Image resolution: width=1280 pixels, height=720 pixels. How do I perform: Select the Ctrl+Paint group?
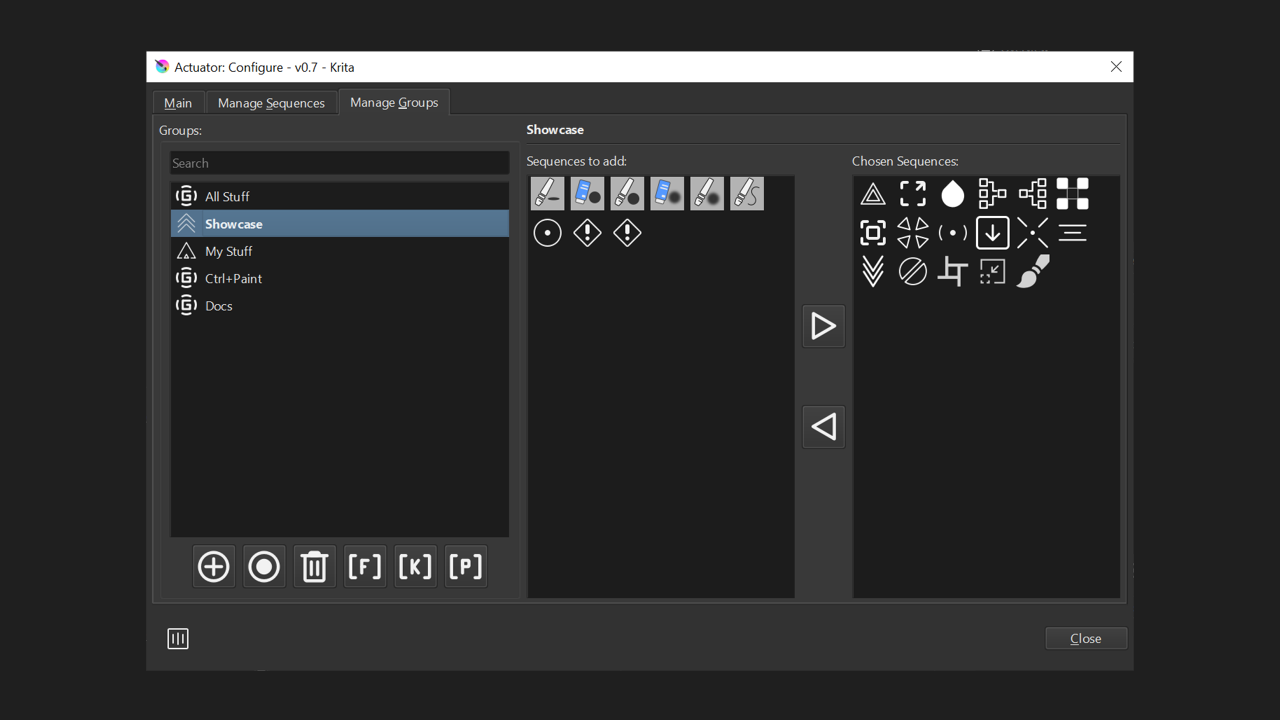point(232,278)
